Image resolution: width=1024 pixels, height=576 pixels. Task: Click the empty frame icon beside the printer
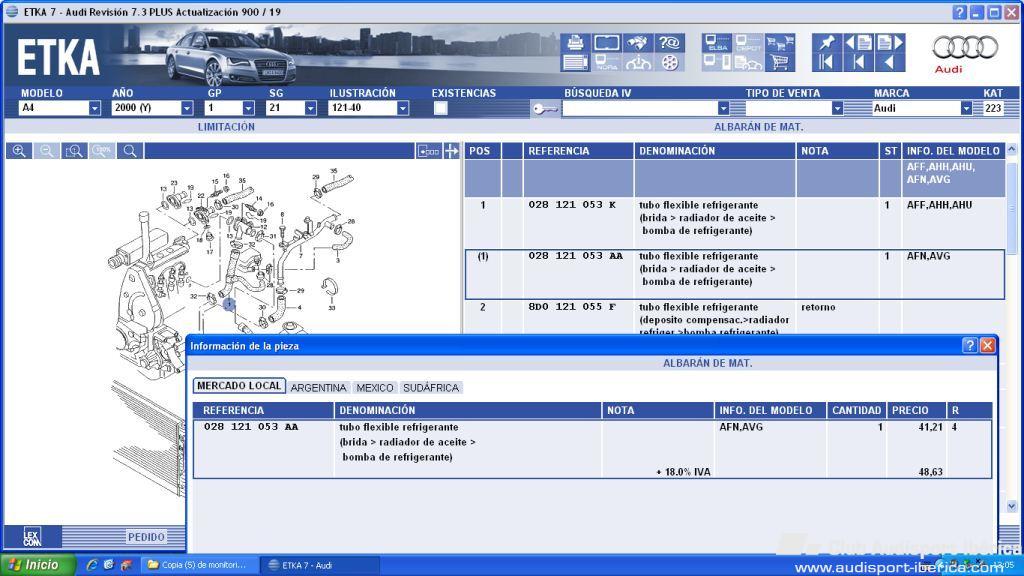pos(607,43)
